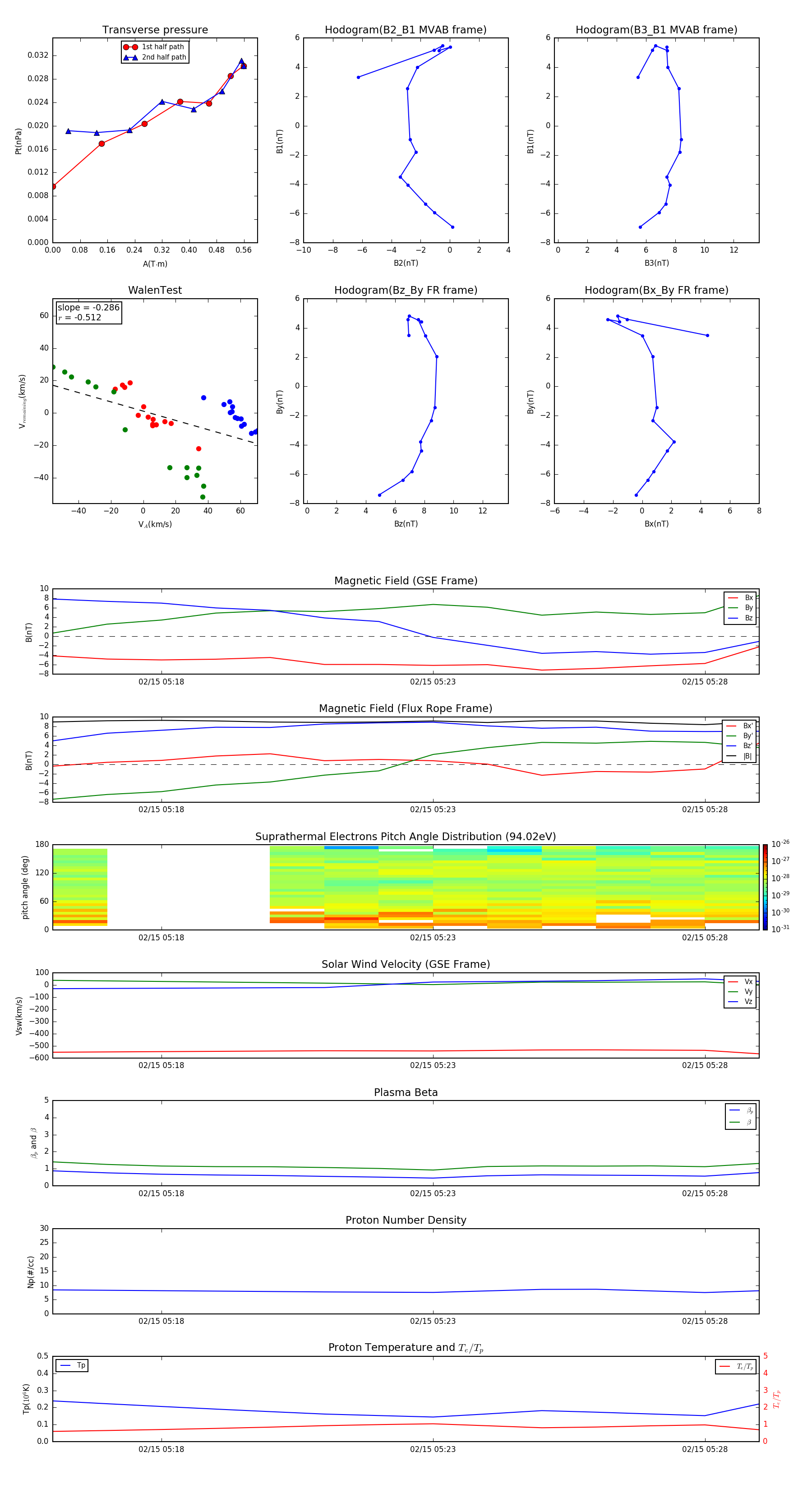Select the Te/Tp legend entry
Image resolution: width=812 pixels, height=1489 pixels.
tap(736, 1366)
